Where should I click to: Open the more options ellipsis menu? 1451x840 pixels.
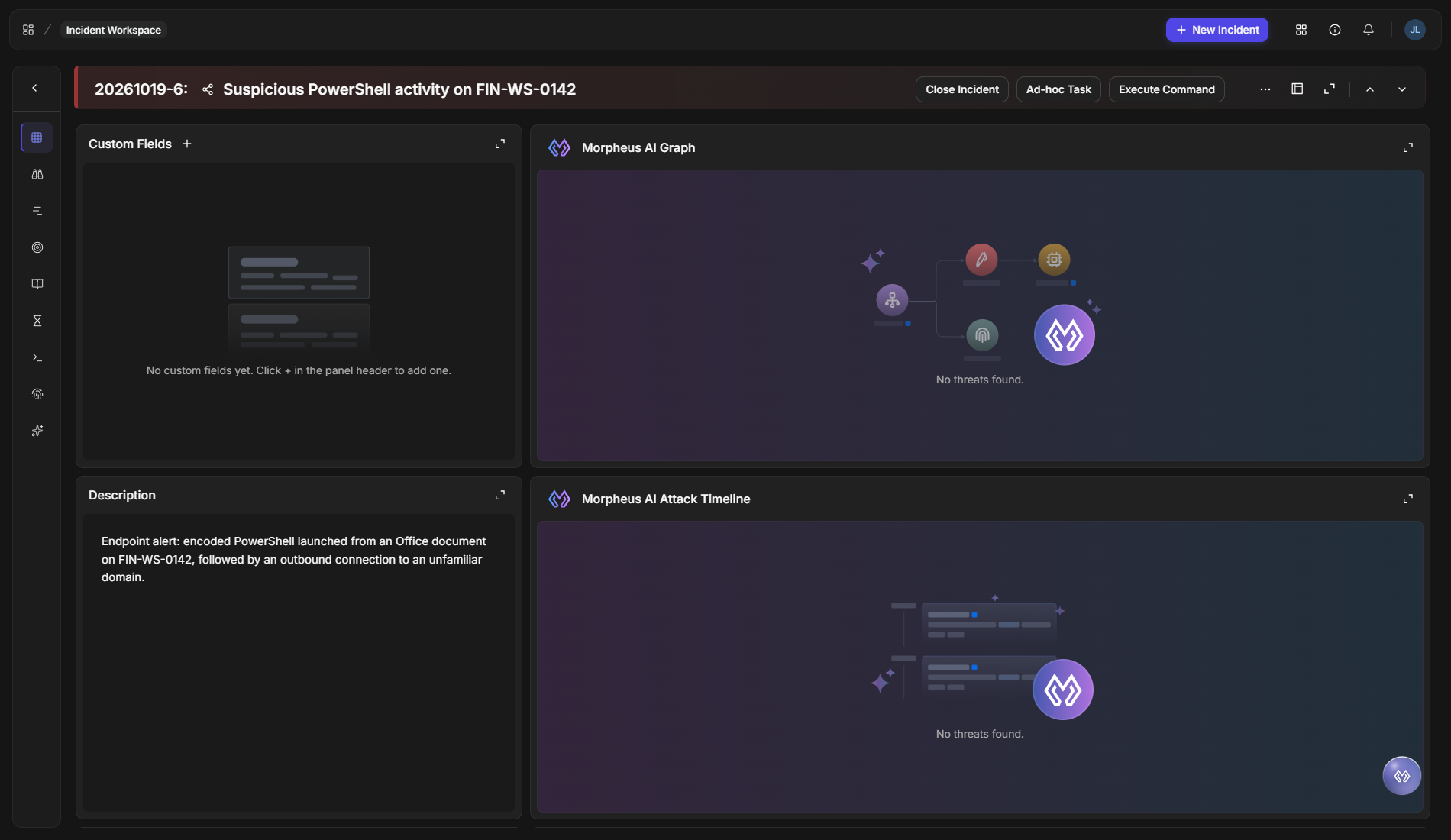pyautogui.click(x=1265, y=89)
